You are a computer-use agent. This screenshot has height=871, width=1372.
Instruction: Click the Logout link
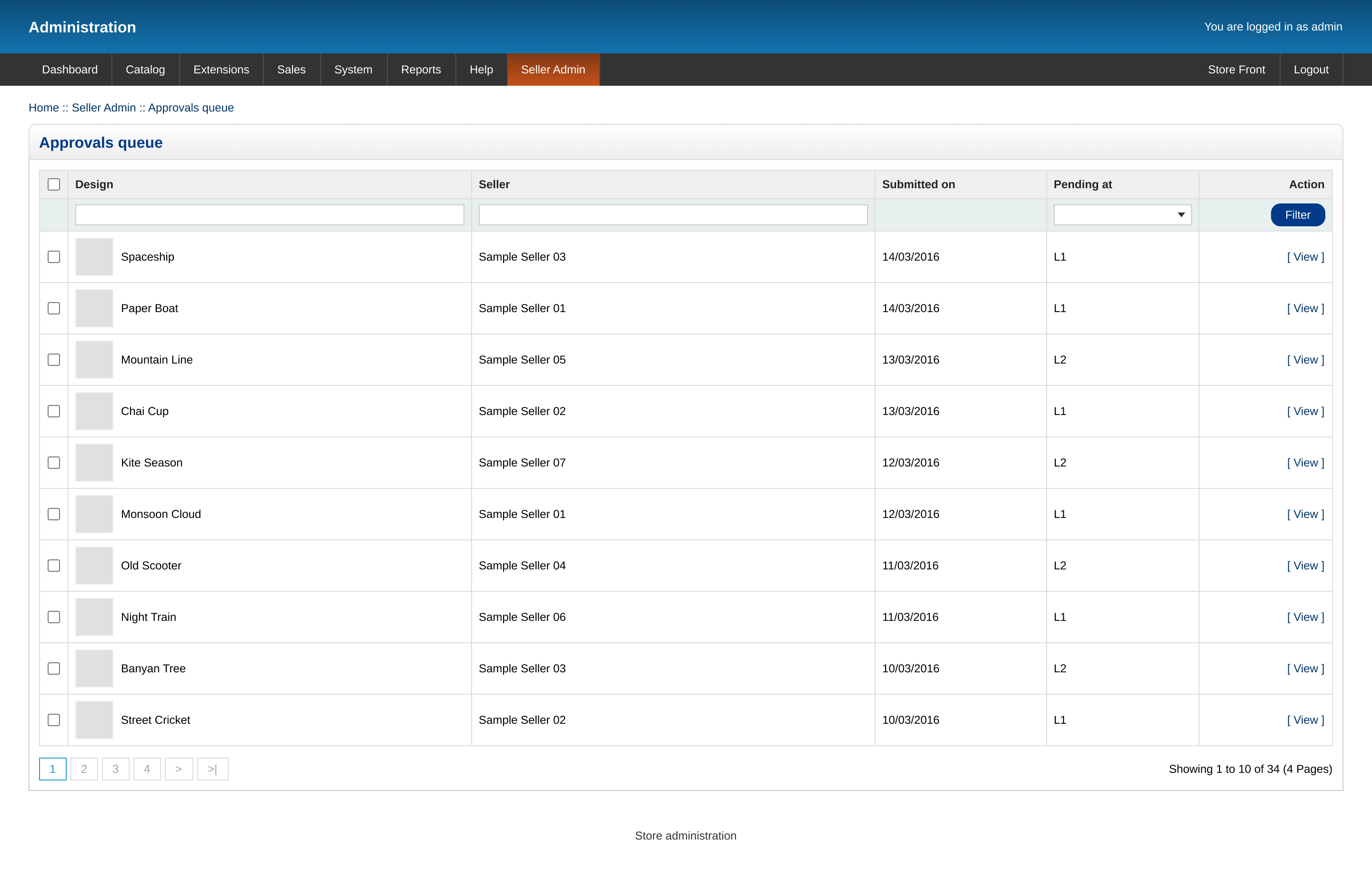[1311, 70]
